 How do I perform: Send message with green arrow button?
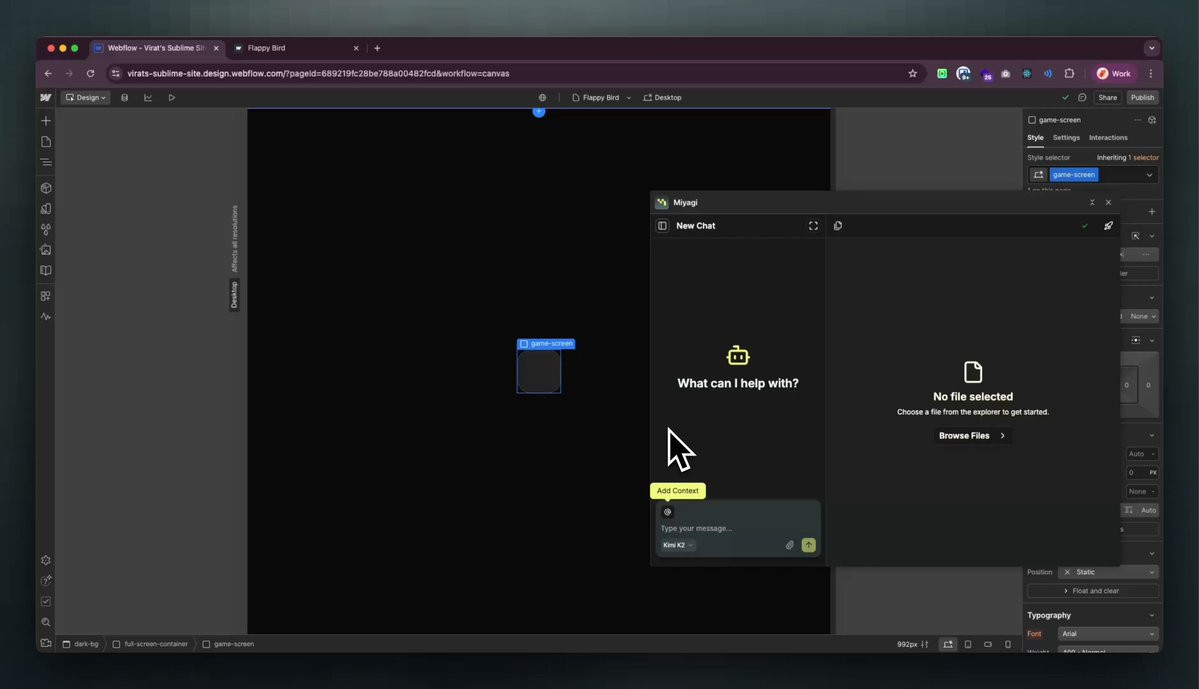[x=808, y=545]
